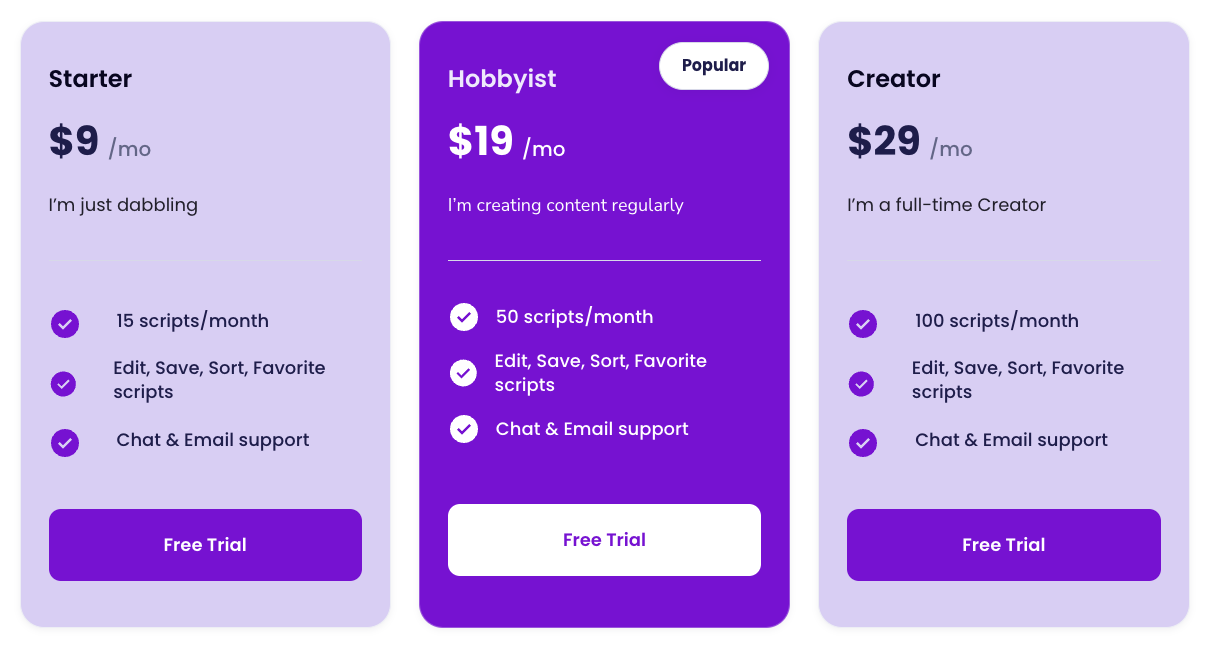Screen dimensions: 1206x648
Task: Click Creator's Edit, Save, Sort checkmark icon
Action: click(862, 384)
